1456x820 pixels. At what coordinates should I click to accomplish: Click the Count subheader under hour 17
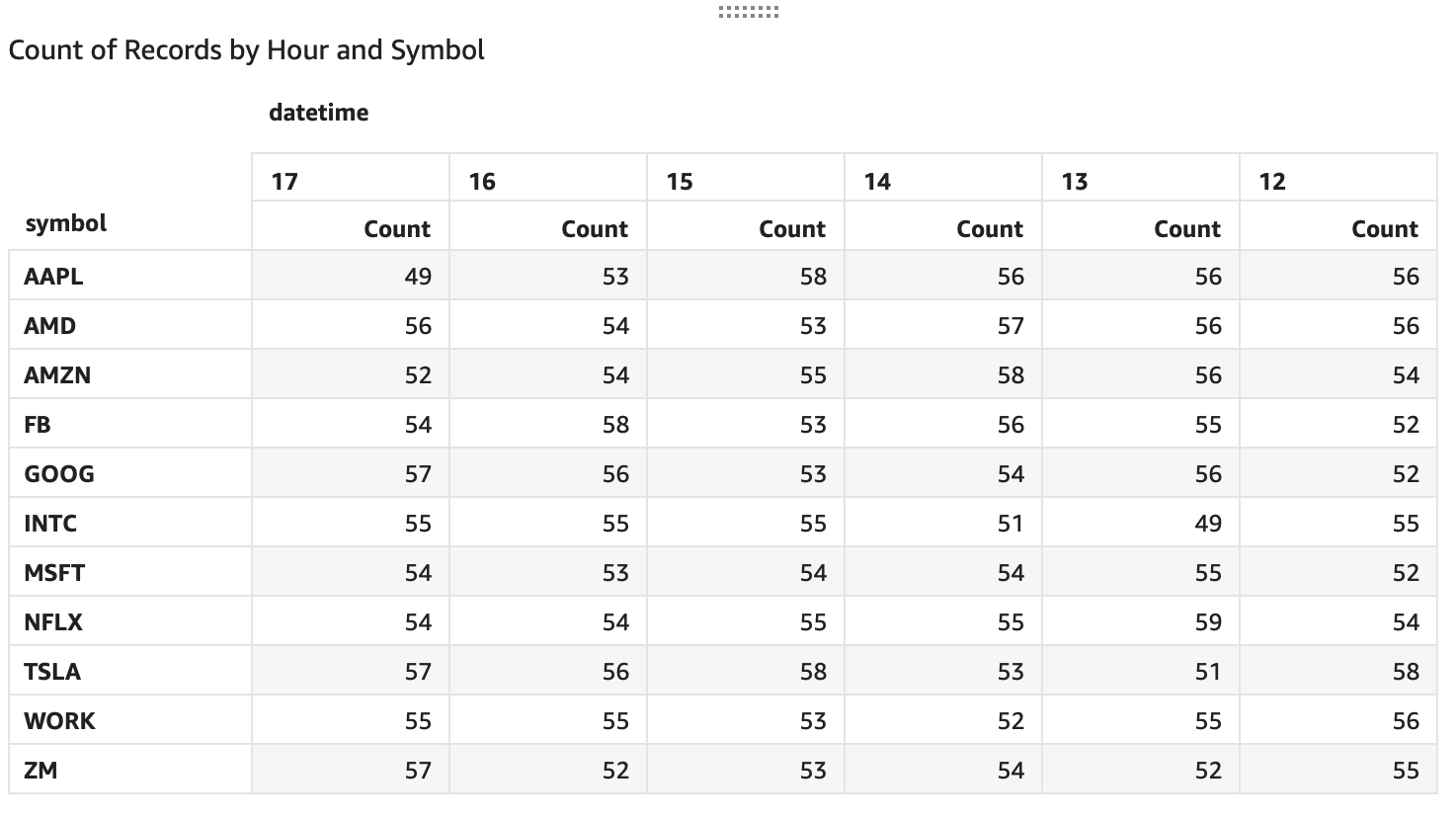point(397,229)
